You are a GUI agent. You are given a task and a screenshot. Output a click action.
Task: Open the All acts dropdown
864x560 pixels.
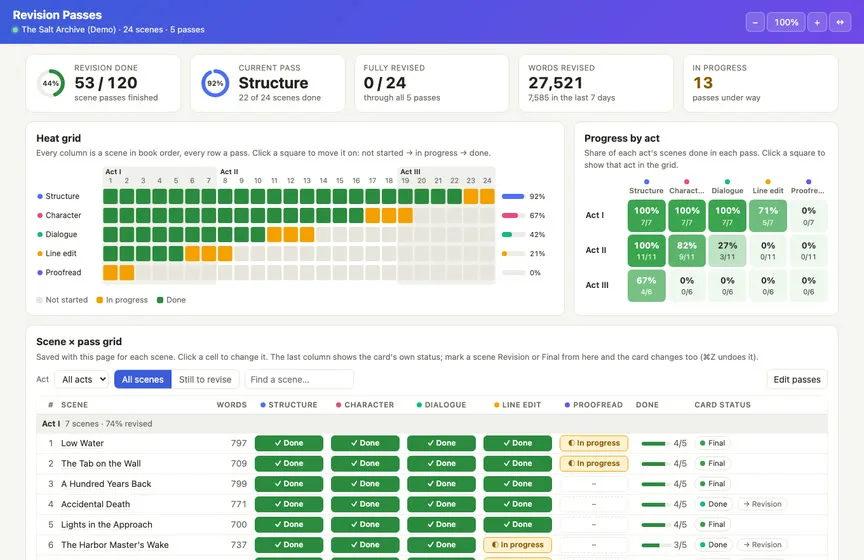point(83,379)
